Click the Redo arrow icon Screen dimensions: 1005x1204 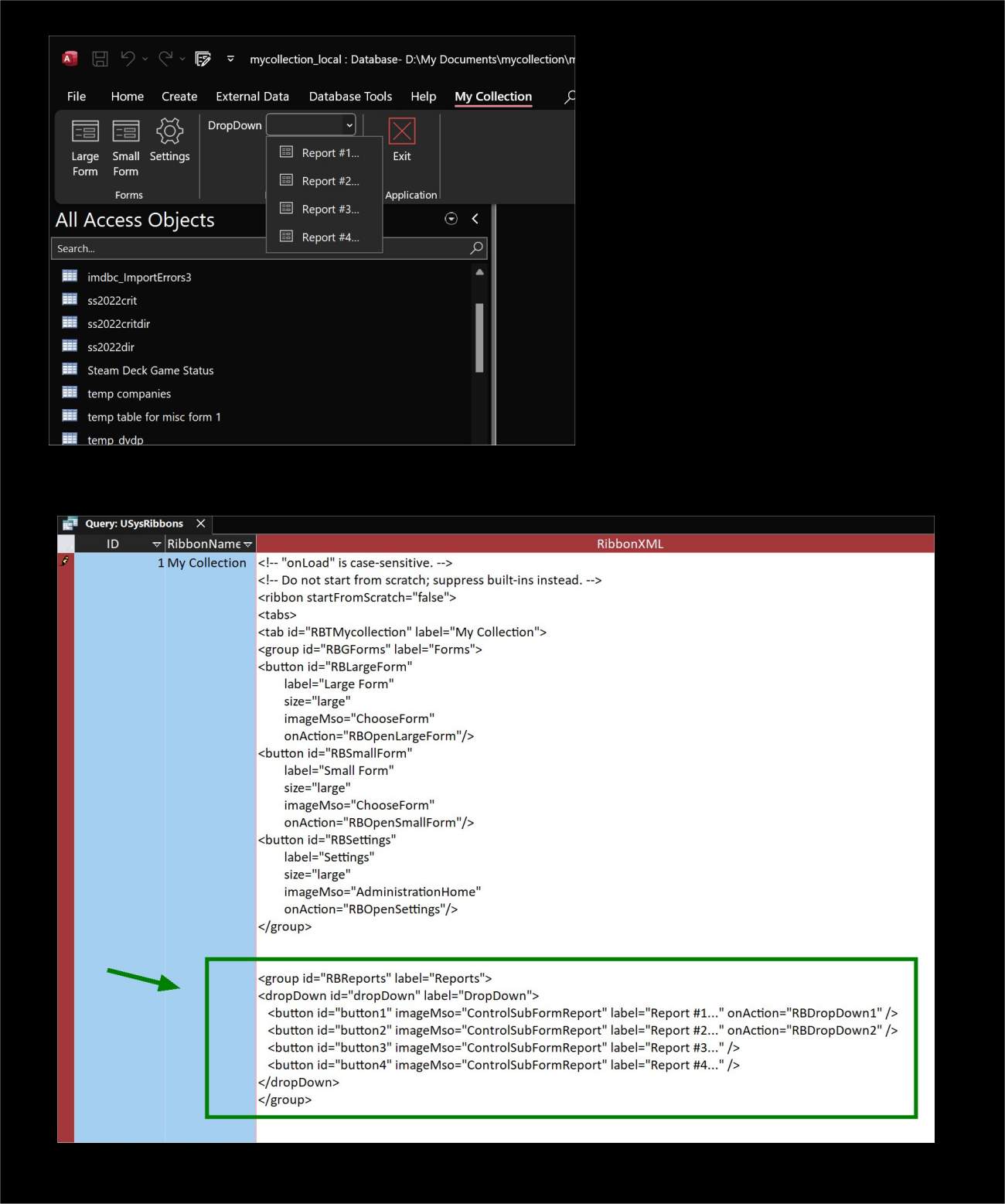pyautogui.click(x=165, y=59)
